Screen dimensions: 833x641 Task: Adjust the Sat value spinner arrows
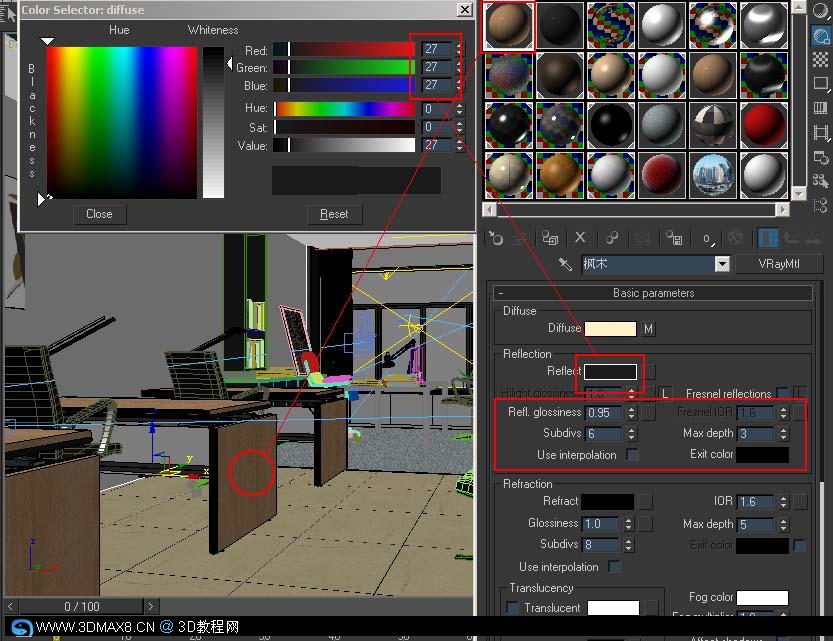coord(459,127)
